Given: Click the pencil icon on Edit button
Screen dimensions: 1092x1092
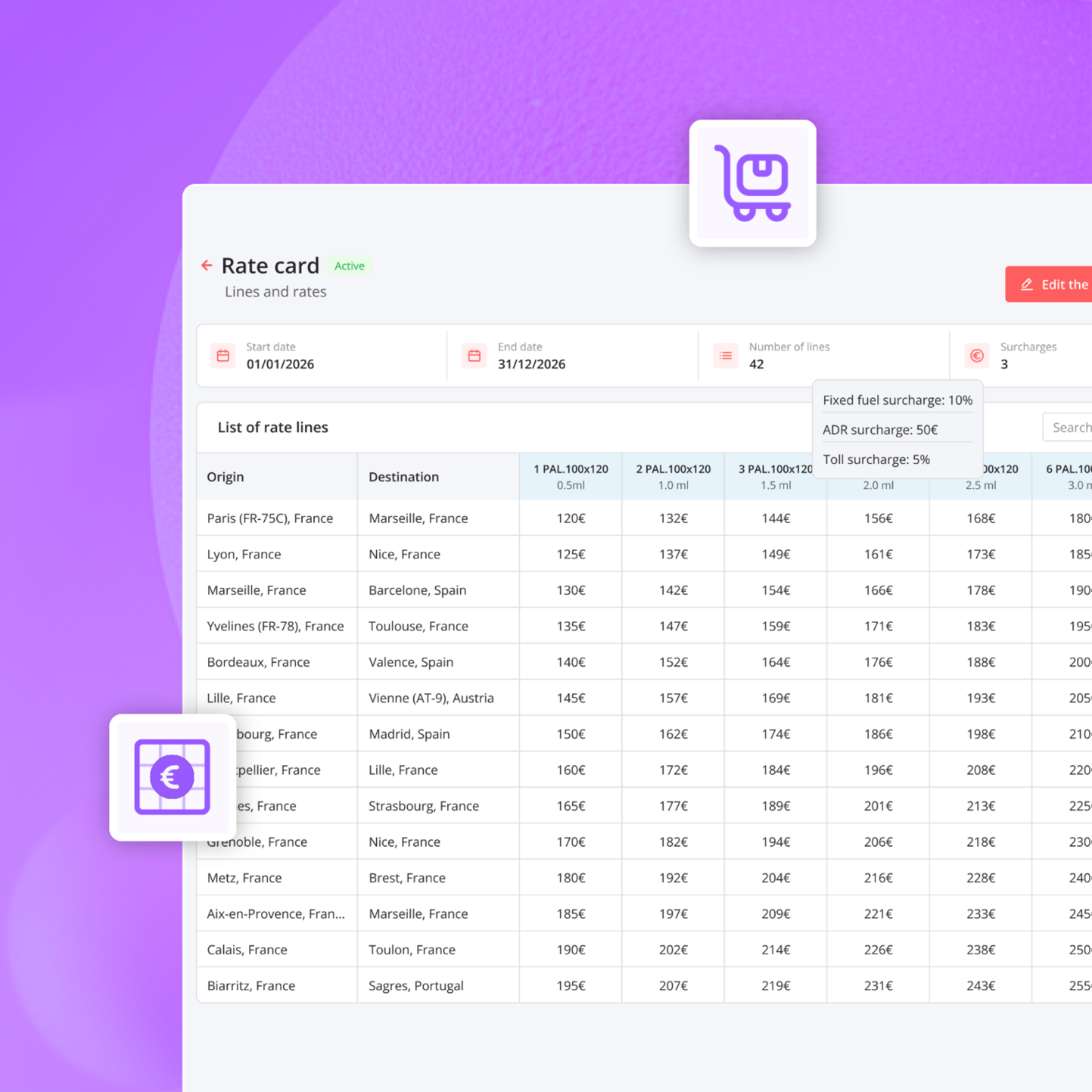Looking at the screenshot, I should point(1027,284).
